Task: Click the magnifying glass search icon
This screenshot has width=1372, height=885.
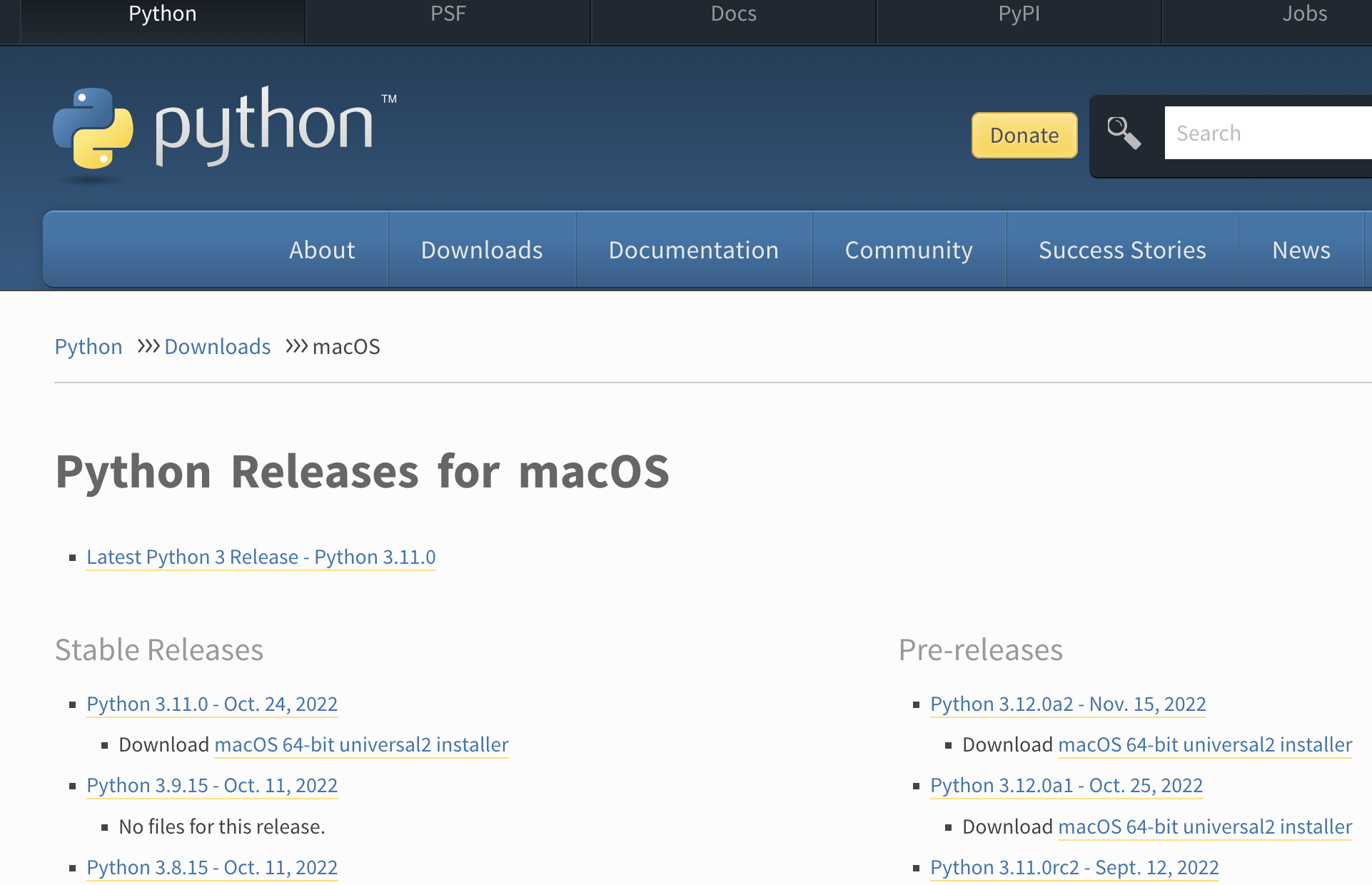Action: (1124, 133)
